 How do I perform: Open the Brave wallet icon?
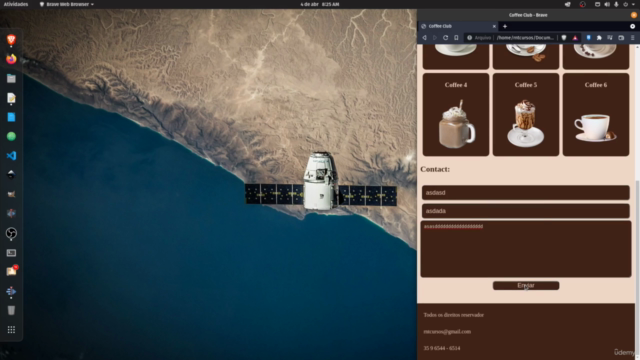tap(621, 38)
